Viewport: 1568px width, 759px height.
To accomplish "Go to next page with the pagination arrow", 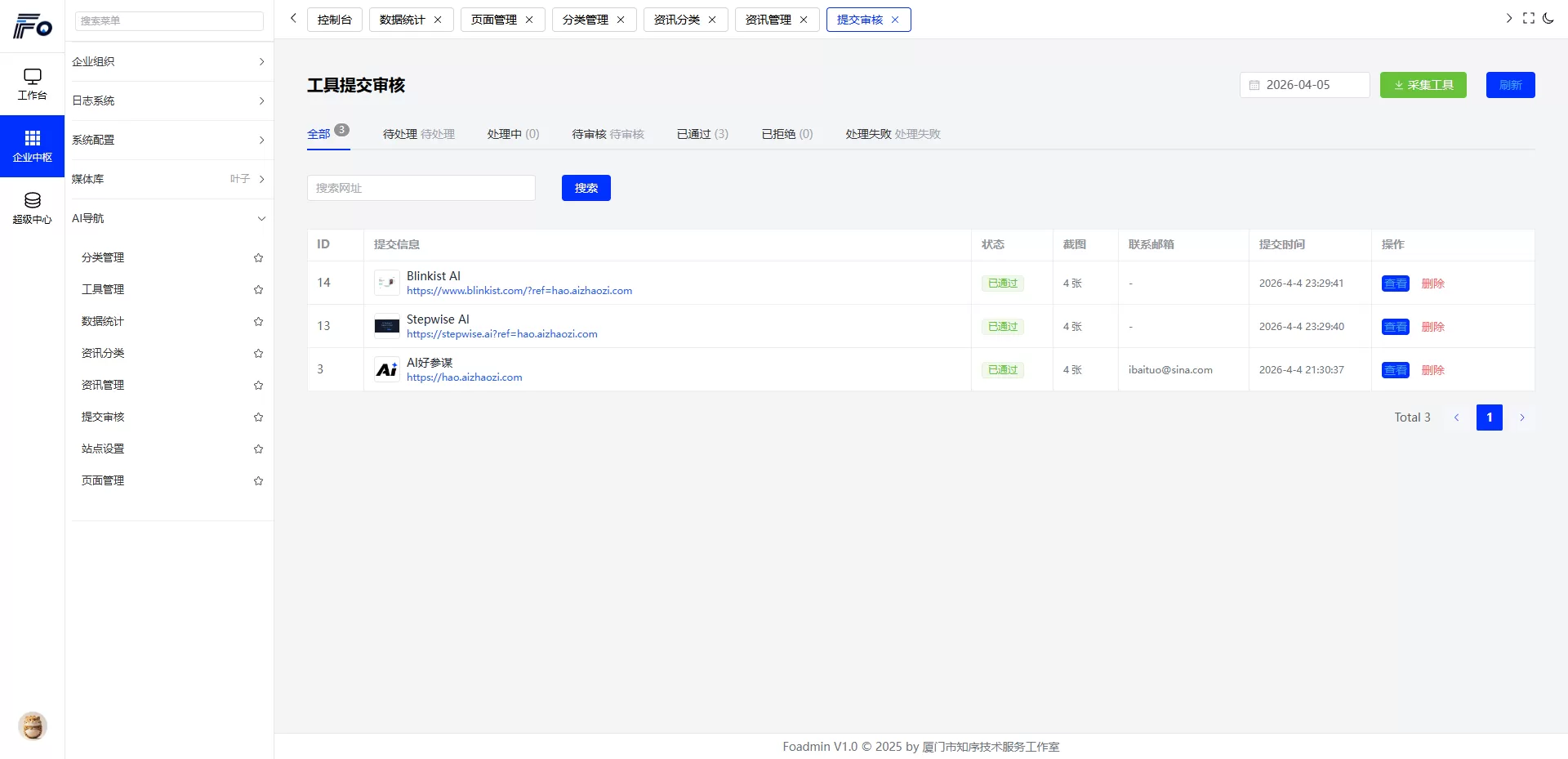I will pyautogui.click(x=1522, y=417).
